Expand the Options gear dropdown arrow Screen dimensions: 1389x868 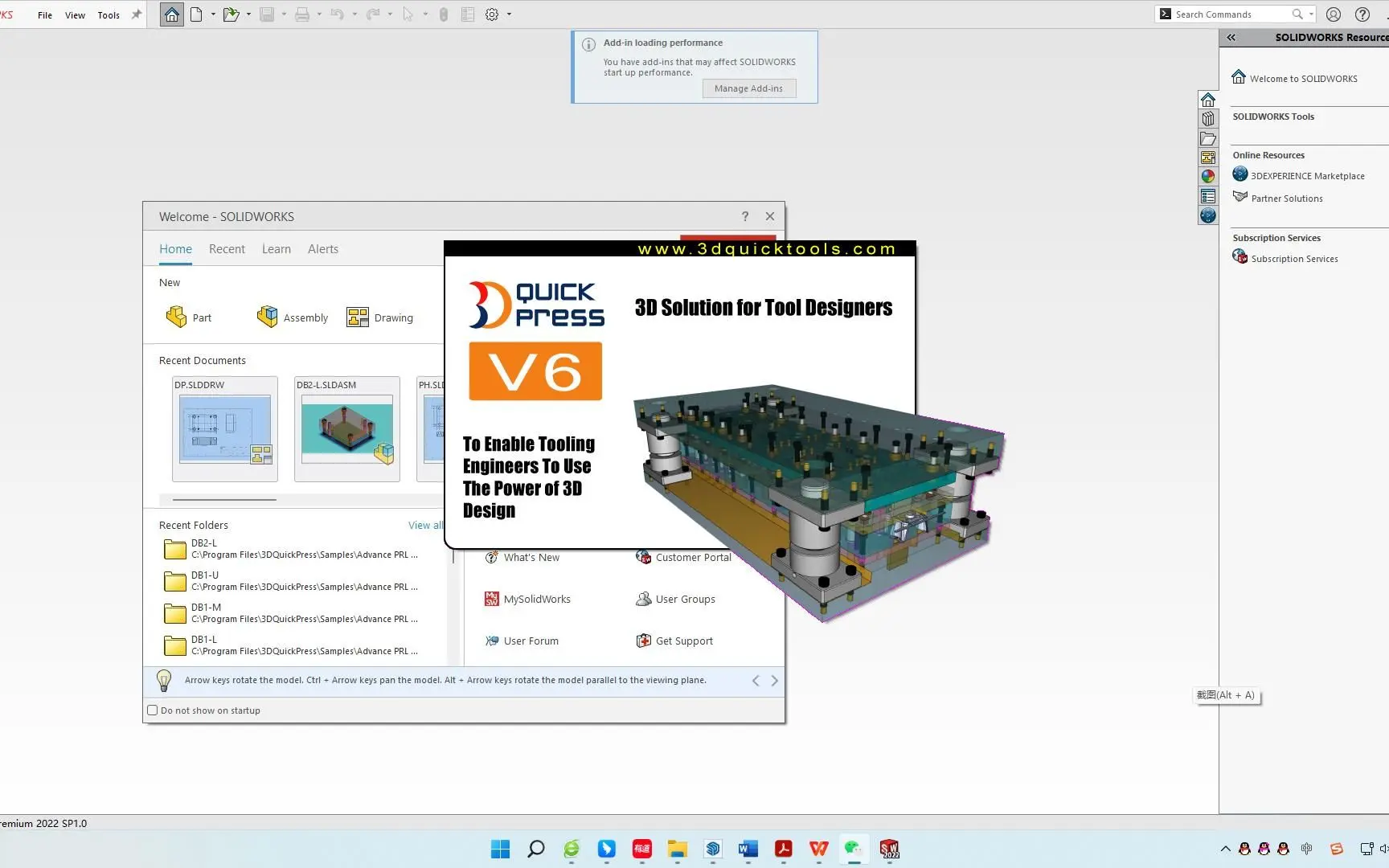(x=509, y=14)
